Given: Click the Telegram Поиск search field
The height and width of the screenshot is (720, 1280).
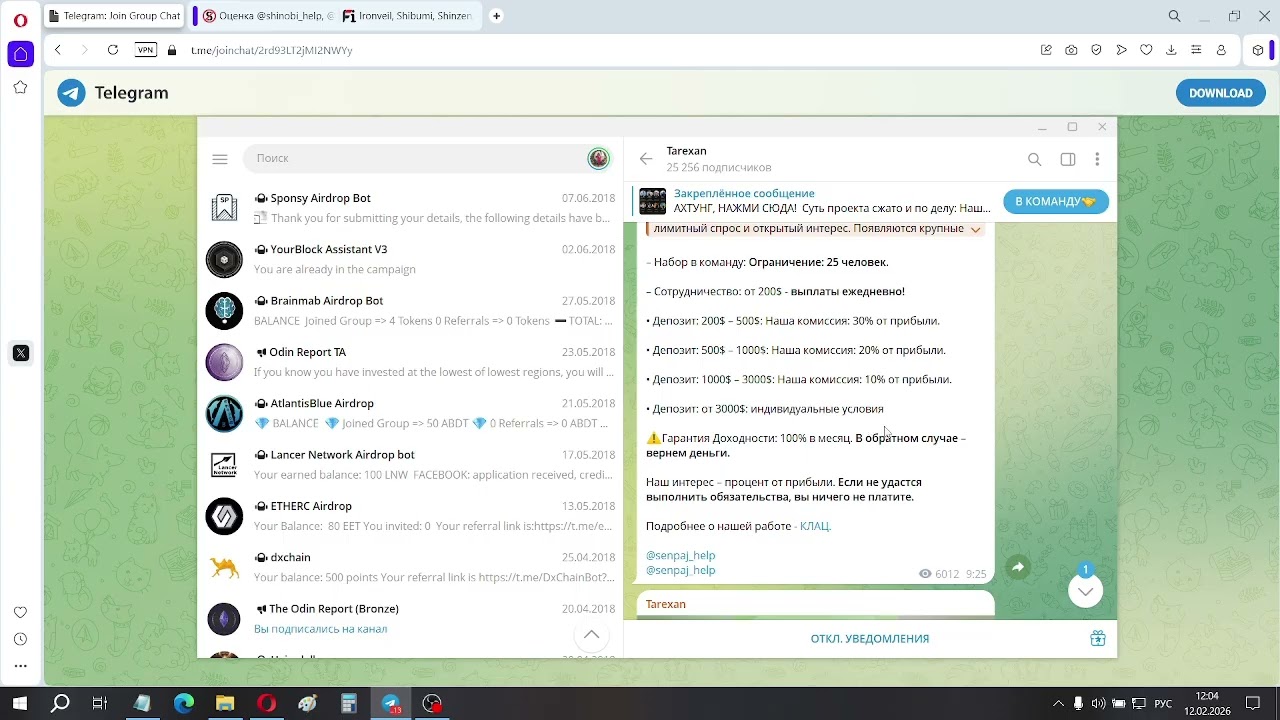Looking at the screenshot, I should (418, 158).
